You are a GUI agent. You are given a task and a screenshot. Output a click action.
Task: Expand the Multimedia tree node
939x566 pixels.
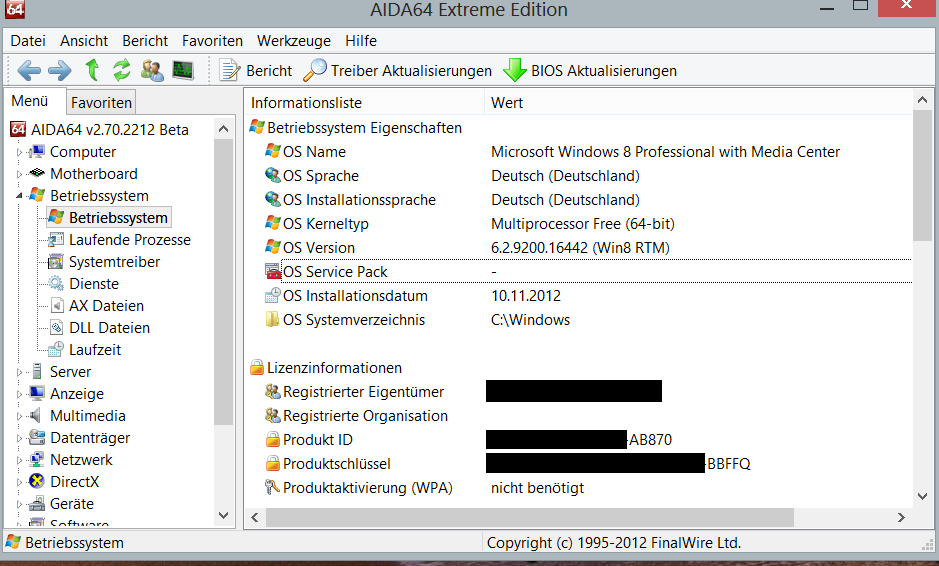click(19, 416)
